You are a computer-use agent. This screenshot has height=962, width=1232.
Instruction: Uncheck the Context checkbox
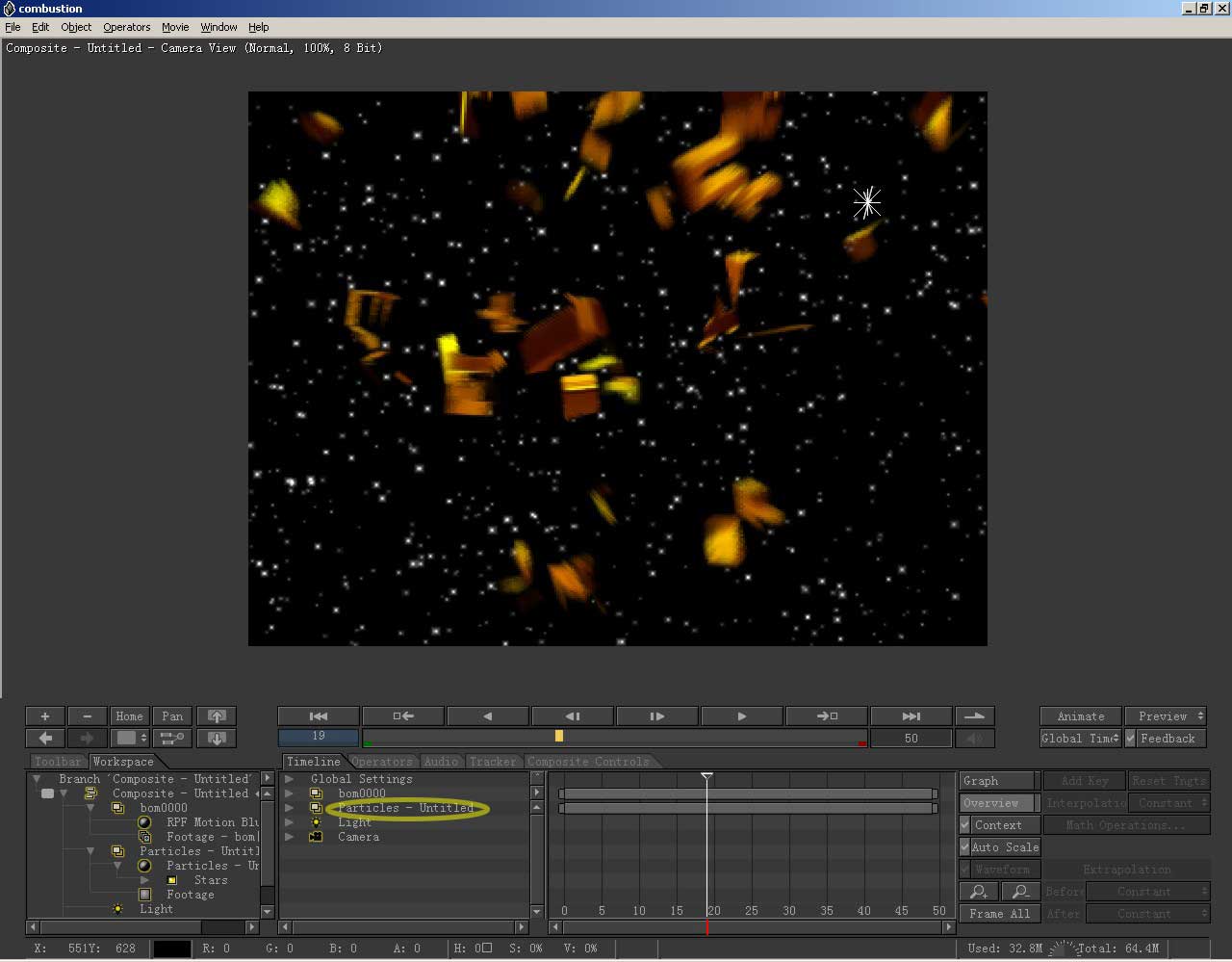[965, 825]
